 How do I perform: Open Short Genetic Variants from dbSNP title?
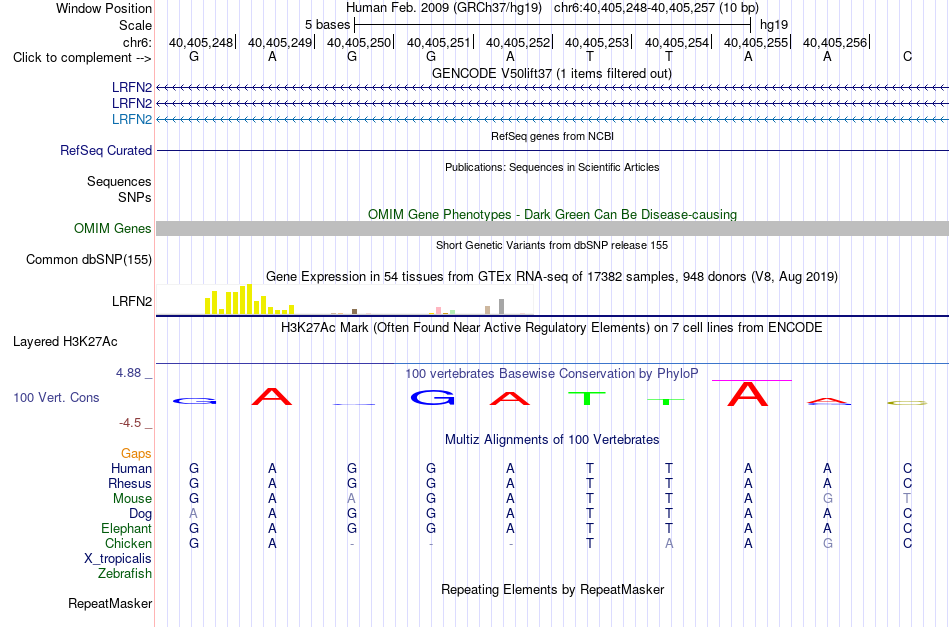click(x=552, y=245)
